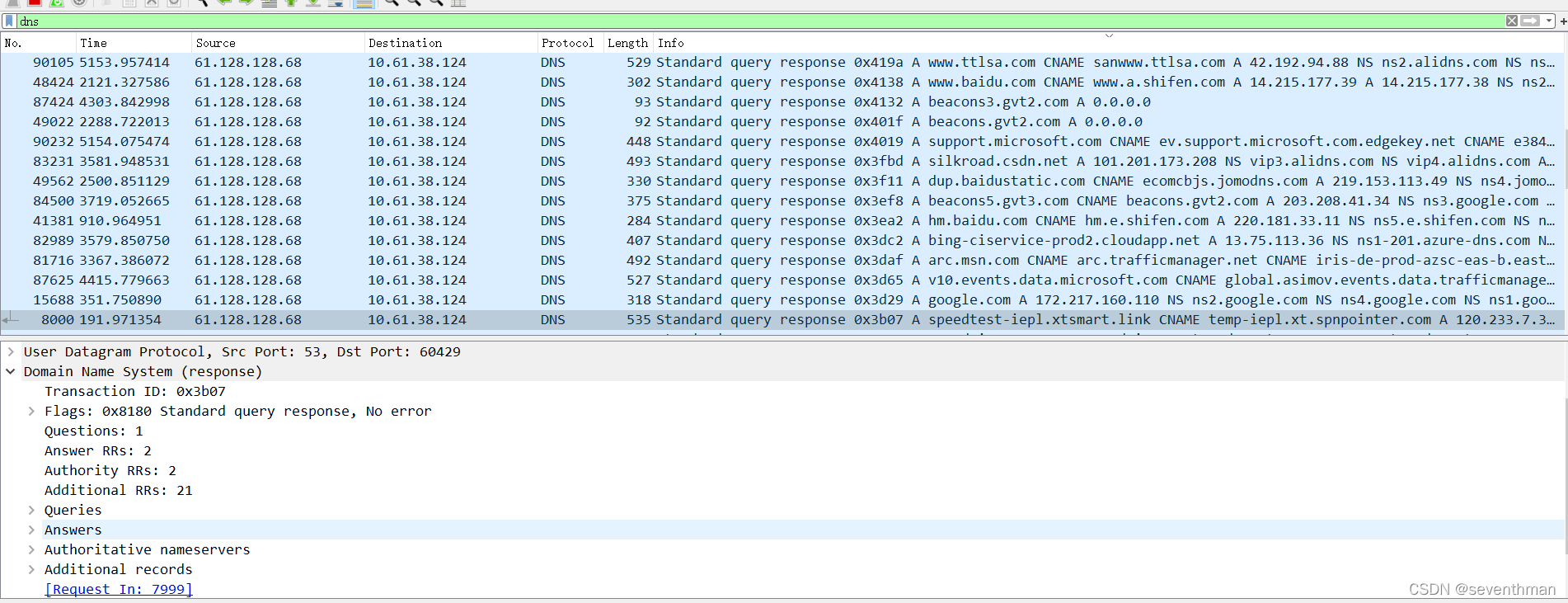This screenshot has height=603, width=1568.
Task: Open the display filter bookmark menu
Action: [10, 21]
